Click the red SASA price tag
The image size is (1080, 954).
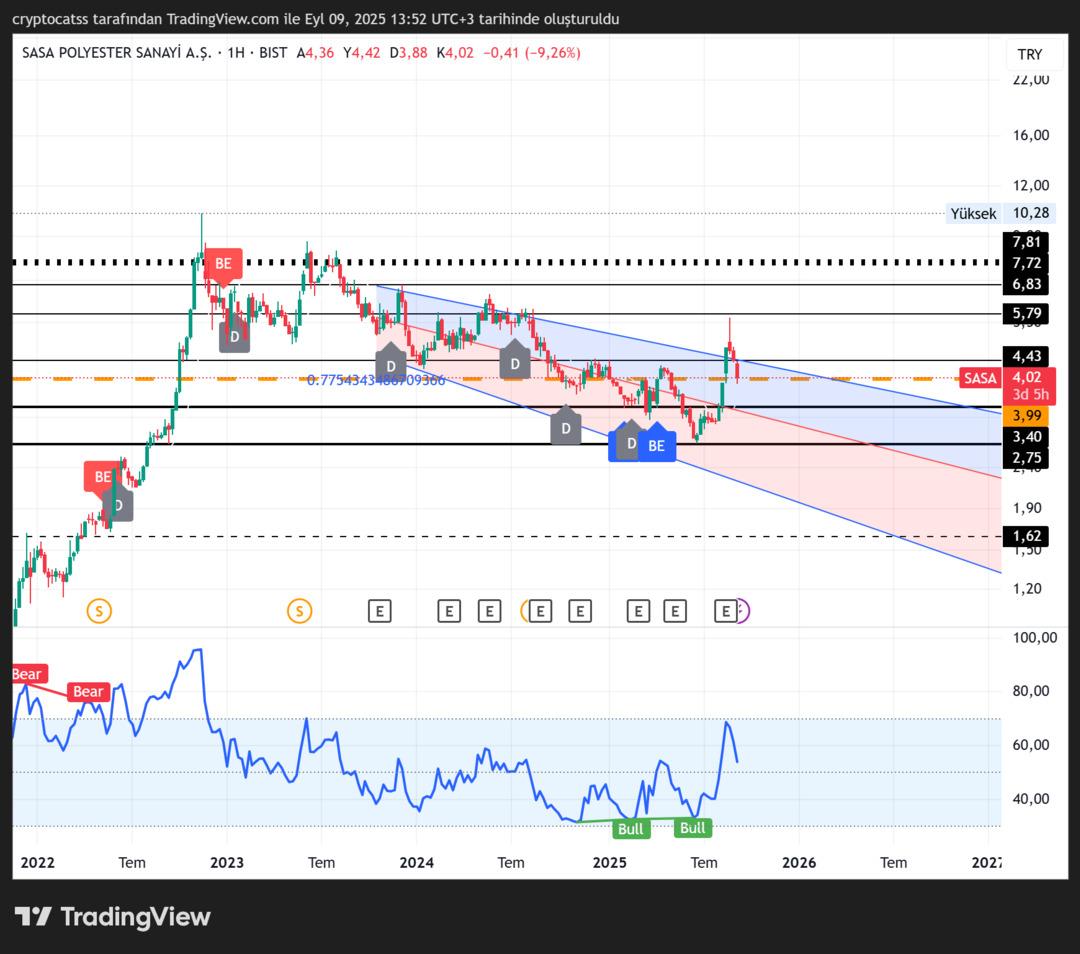980,377
